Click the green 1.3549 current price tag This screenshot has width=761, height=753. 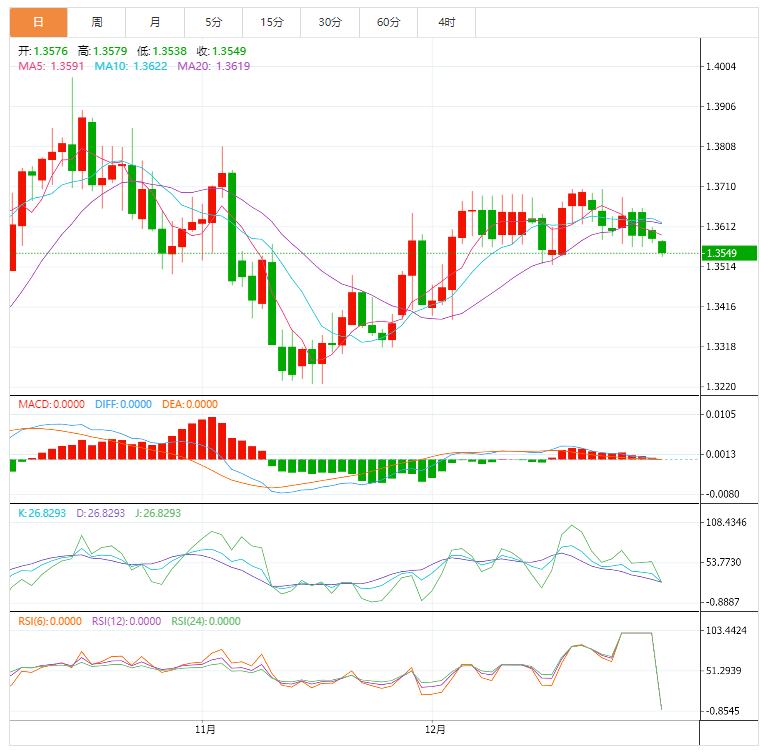(729, 253)
